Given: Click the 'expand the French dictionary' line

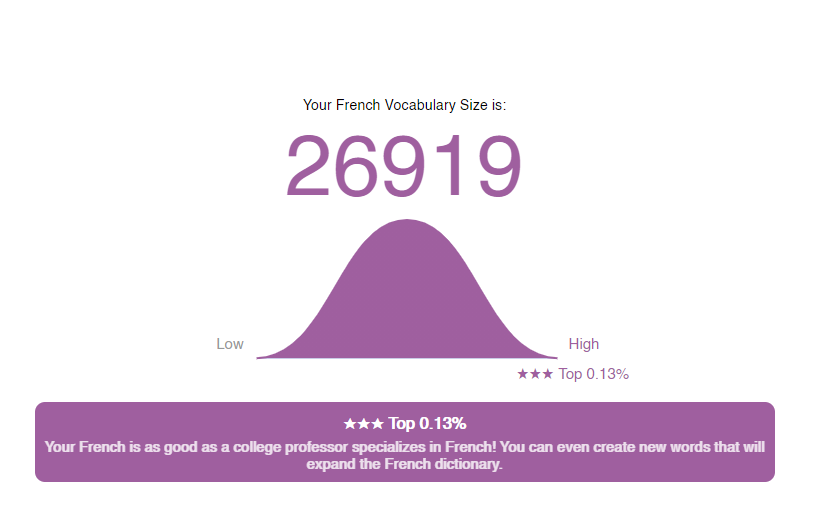Looking at the screenshot, I should (x=405, y=464).
